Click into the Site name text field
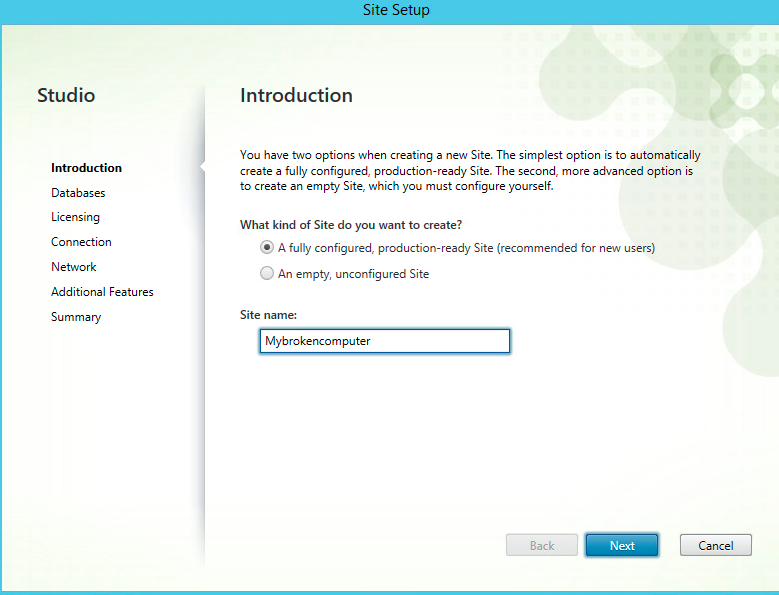Viewport: 779px width, 595px height. pyautogui.click(x=384, y=341)
